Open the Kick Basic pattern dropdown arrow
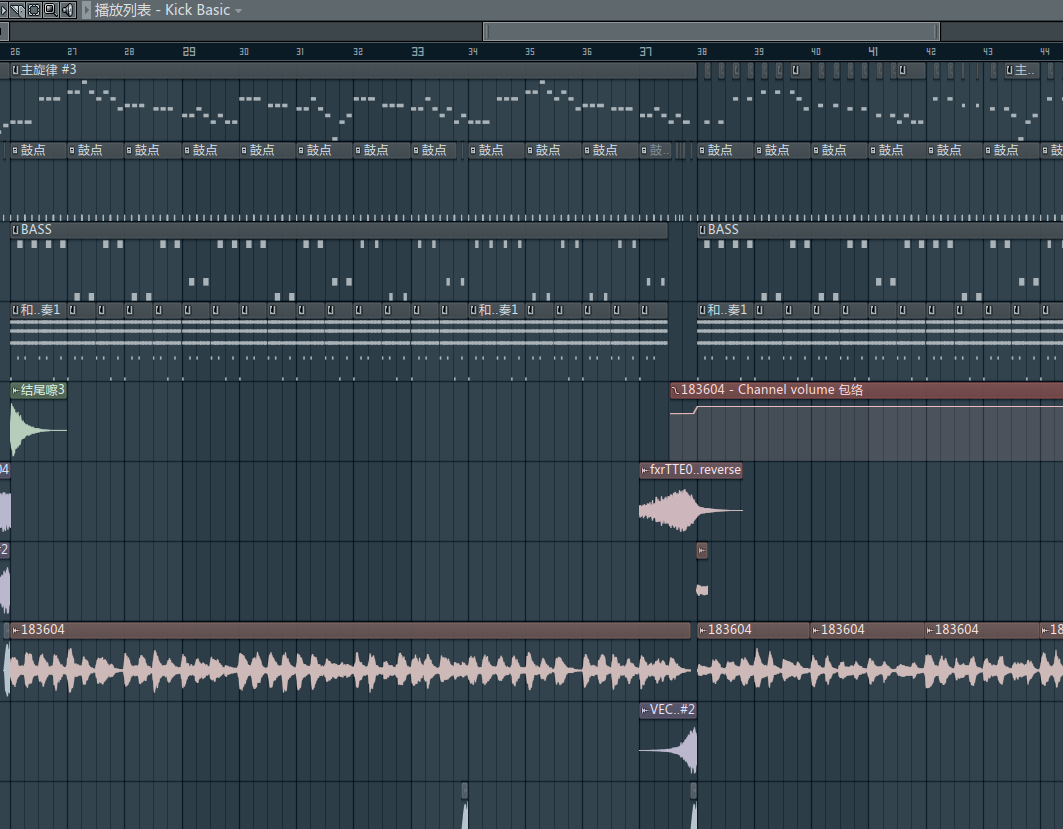This screenshot has height=829, width=1063. pyautogui.click(x=238, y=11)
